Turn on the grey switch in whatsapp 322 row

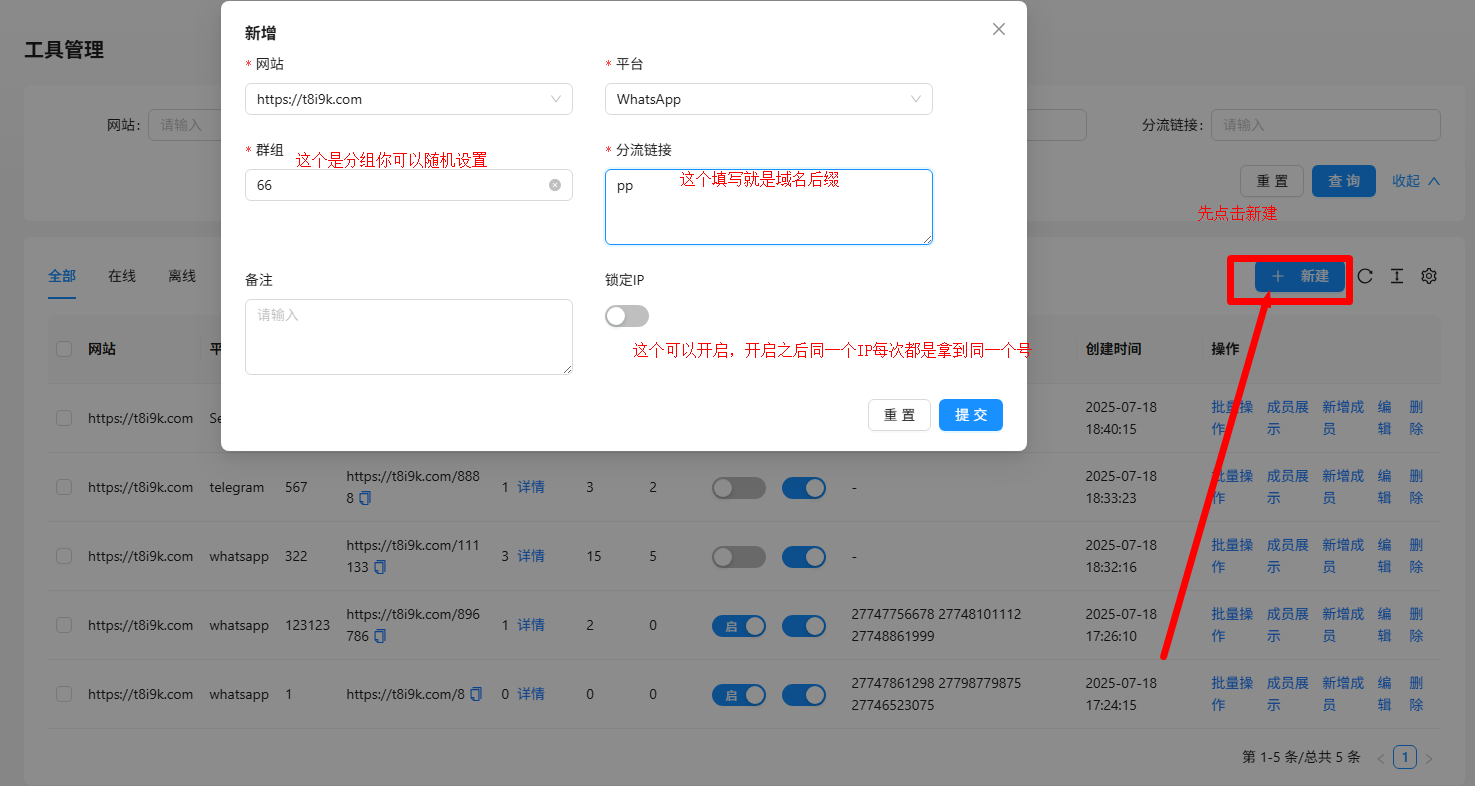point(739,556)
